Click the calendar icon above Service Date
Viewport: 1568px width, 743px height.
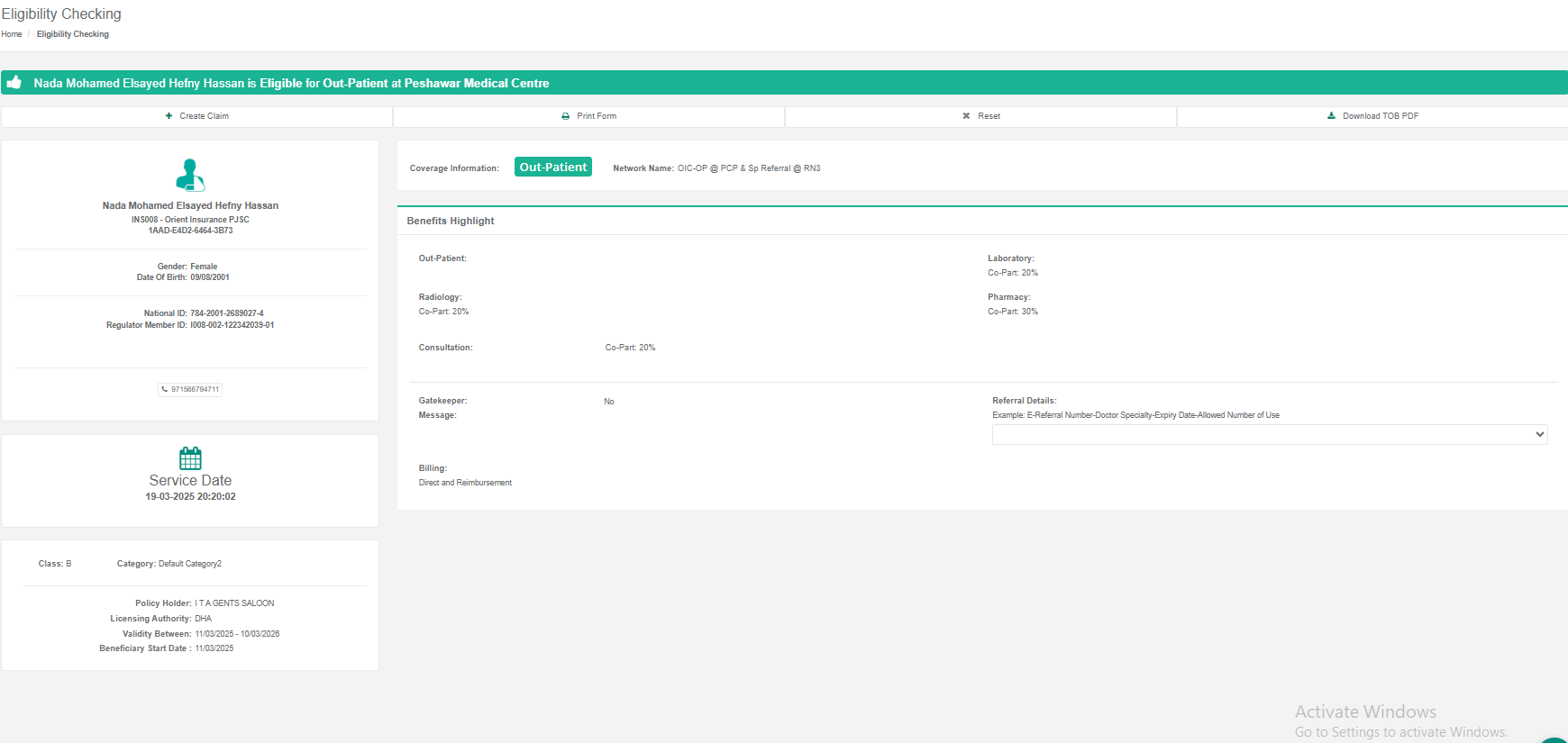point(190,458)
